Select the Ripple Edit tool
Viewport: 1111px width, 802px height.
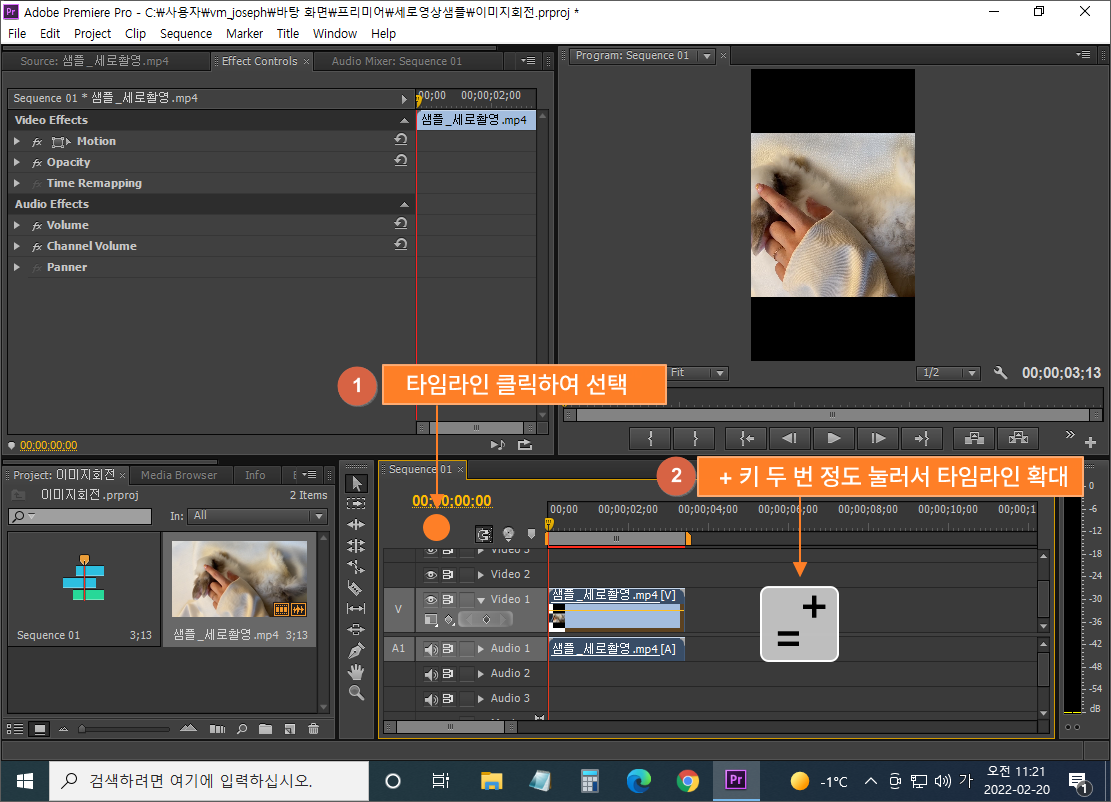356,525
